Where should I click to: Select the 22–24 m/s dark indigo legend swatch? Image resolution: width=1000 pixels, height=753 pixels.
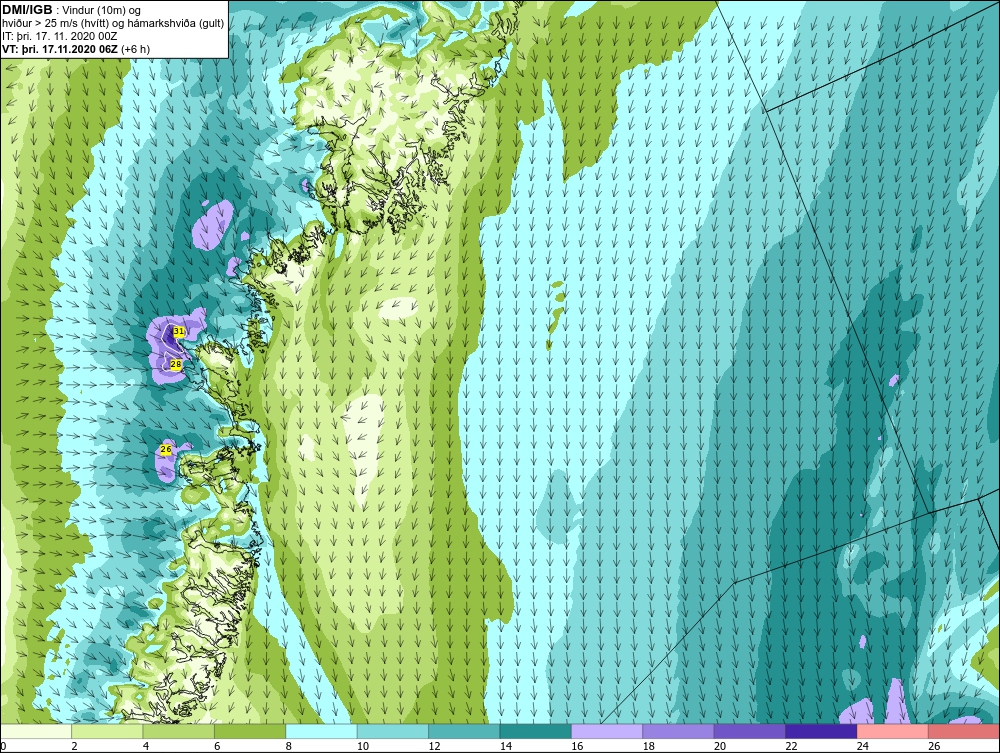coord(821,731)
